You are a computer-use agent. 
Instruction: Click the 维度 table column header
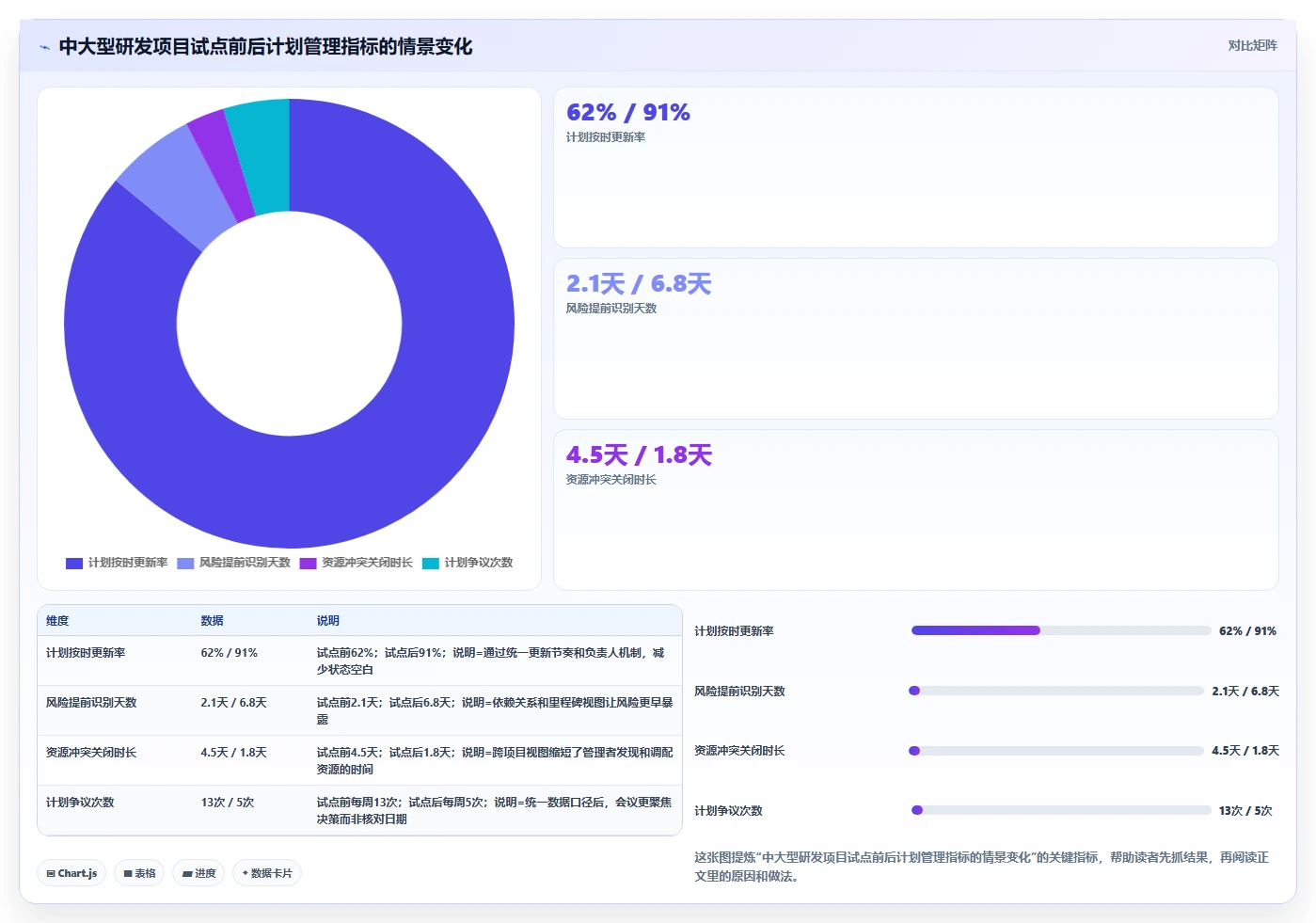click(x=57, y=621)
